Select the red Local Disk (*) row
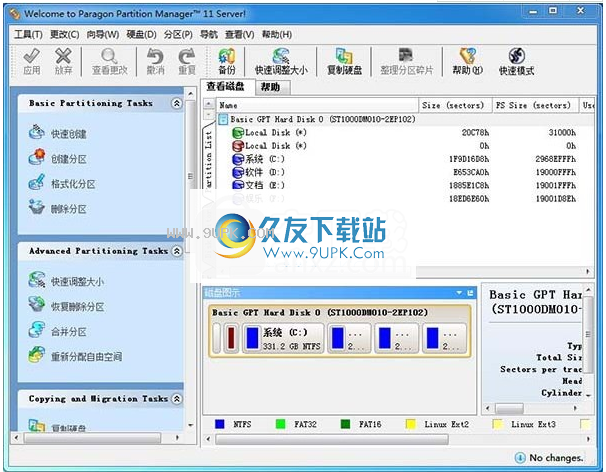The image size is (606, 472). pos(404,146)
